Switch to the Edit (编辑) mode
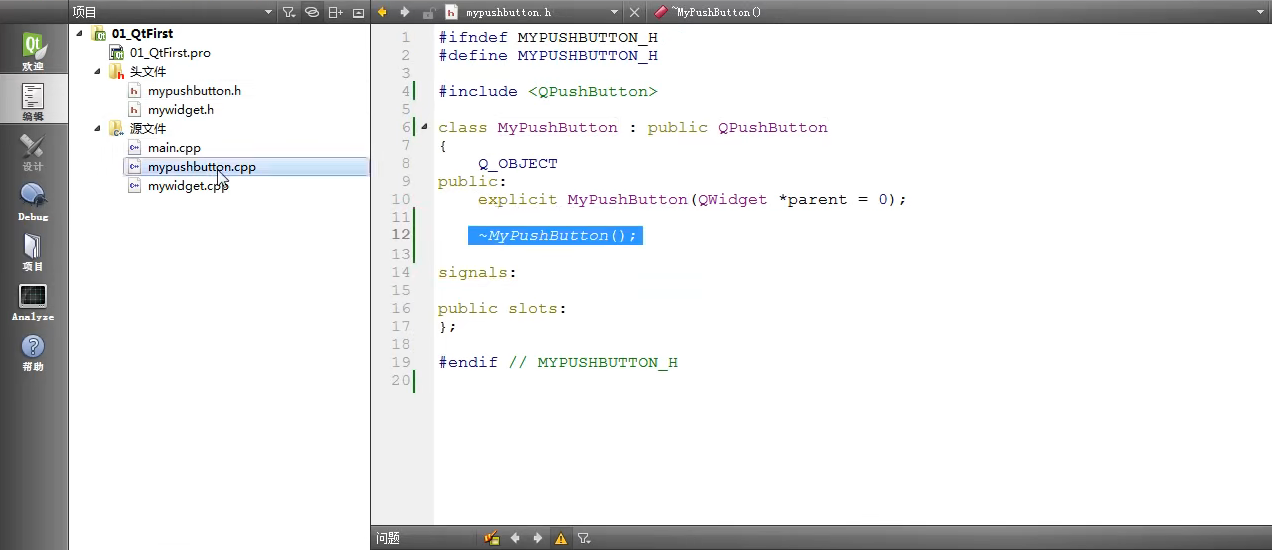Viewport: 1272px width, 550px height. pos(33,101)
